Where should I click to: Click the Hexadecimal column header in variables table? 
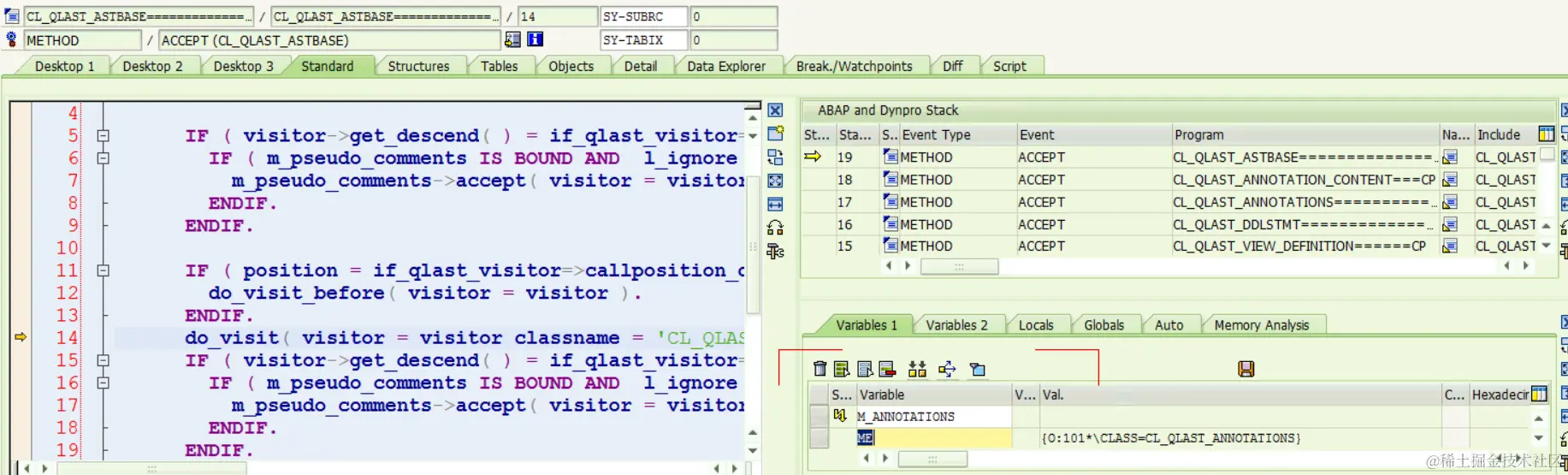1499,395
